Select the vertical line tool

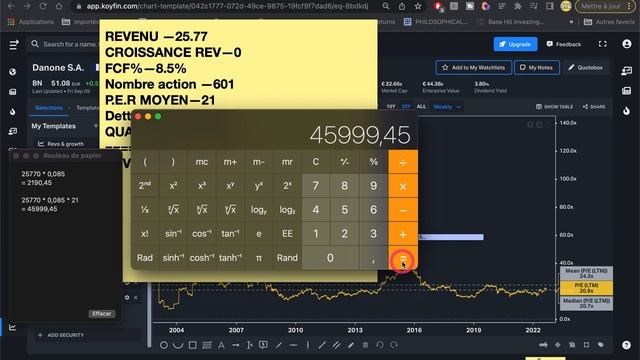[308, 345]
